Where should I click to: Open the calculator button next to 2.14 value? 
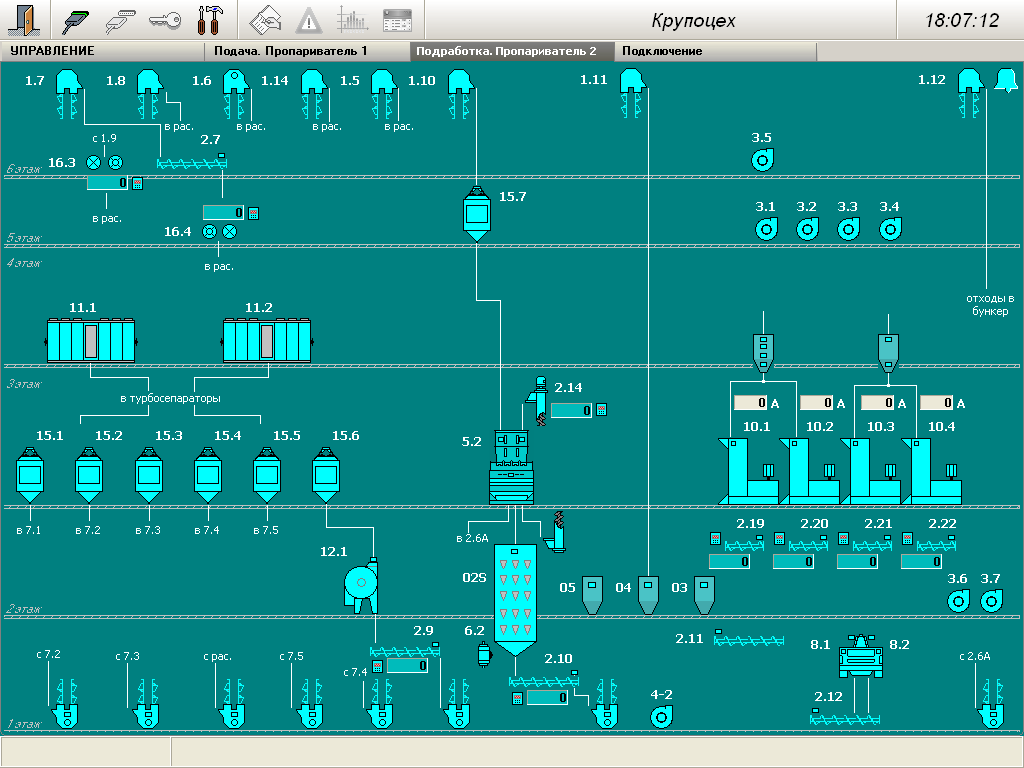click(602, 410)
